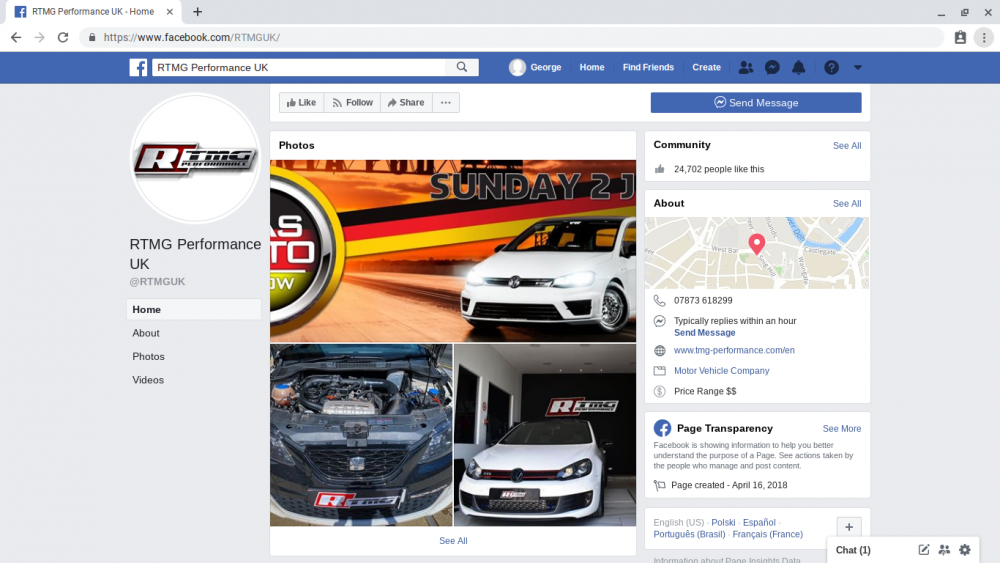Click the search magnifier button
This screenshot has width=1000, height=563.
[462, 67]
